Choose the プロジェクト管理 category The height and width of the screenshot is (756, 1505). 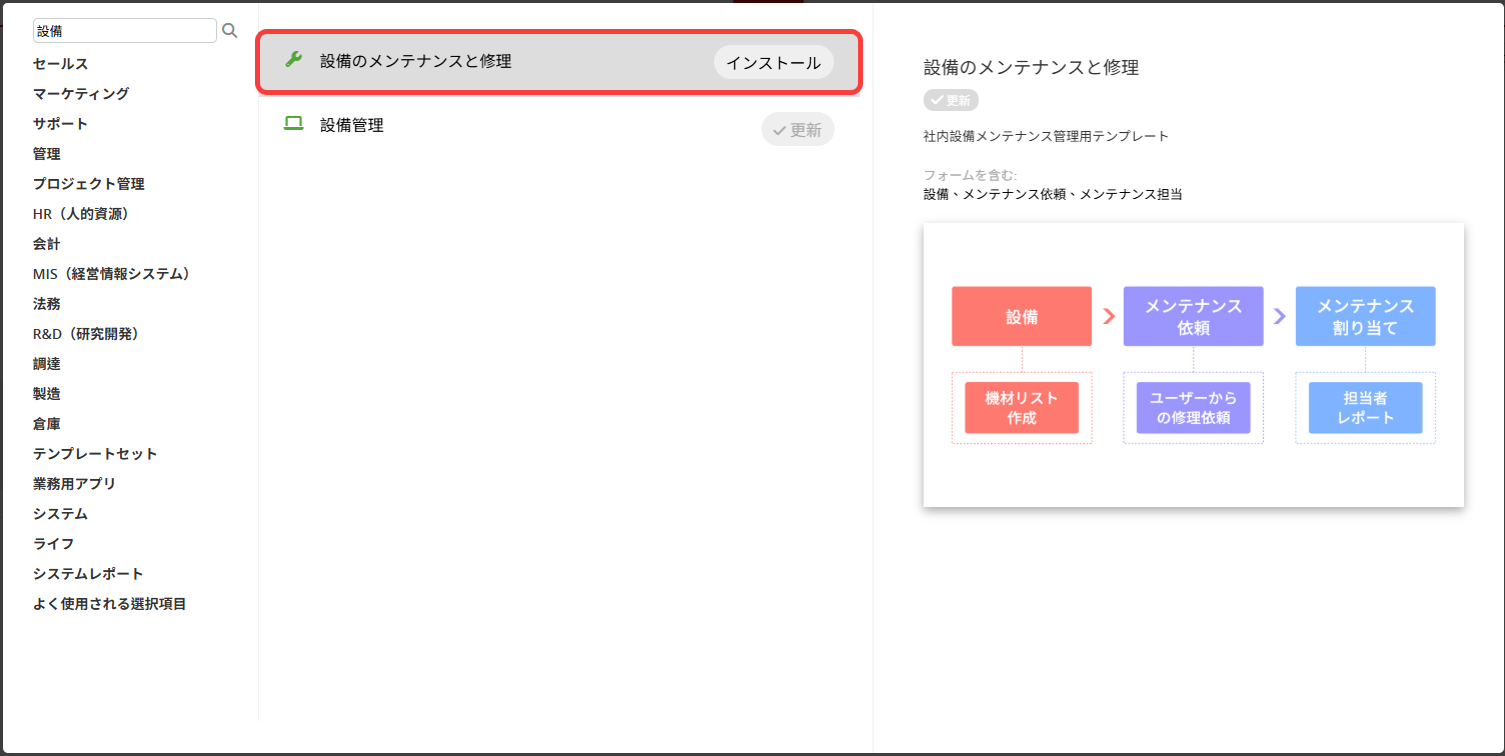tap(88, 184)
